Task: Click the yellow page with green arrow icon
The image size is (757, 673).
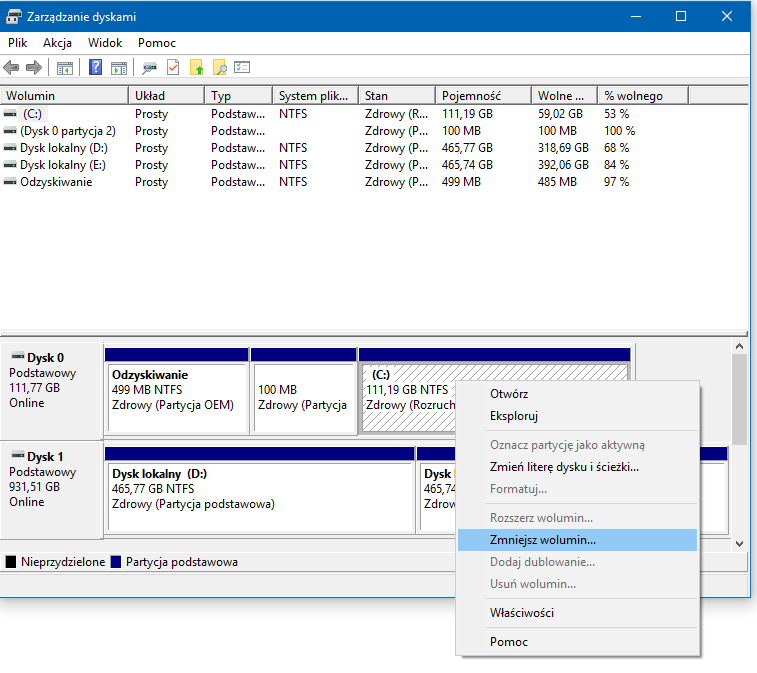Action: point(196,68)
